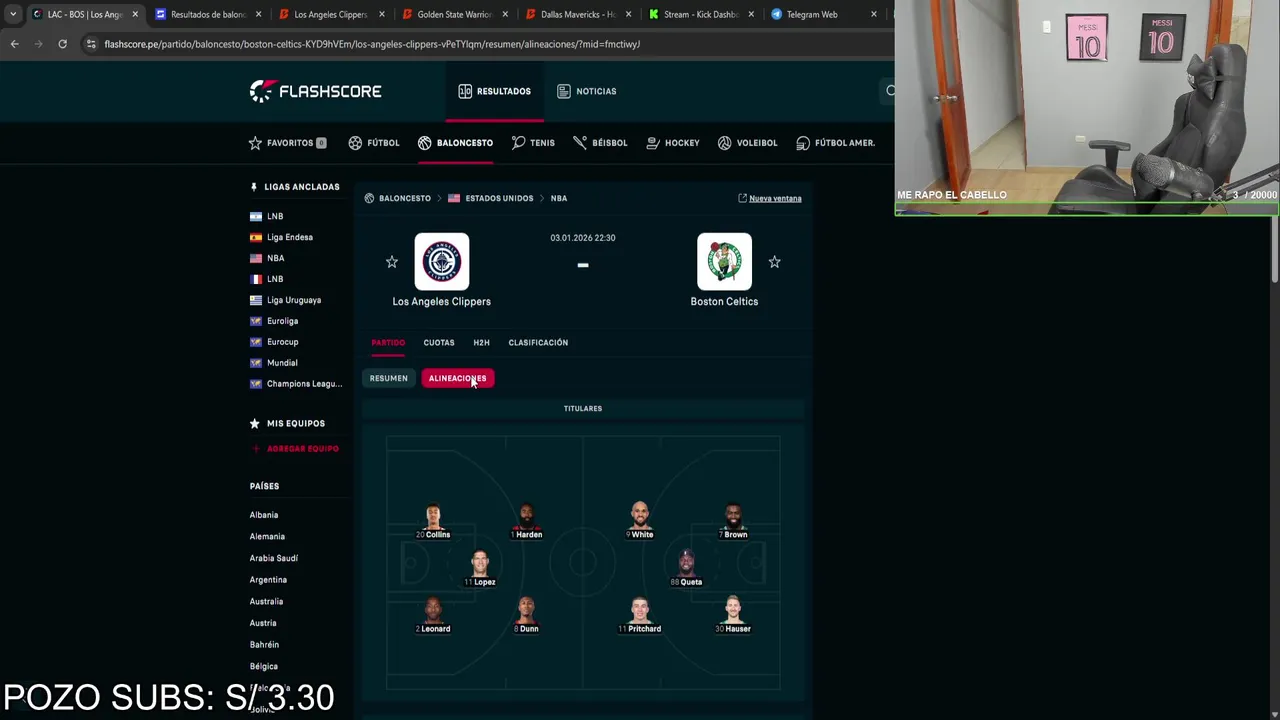Select the Hockey sport tab
This screenshot has height=720, width=1280.
(x=672, y=143)
